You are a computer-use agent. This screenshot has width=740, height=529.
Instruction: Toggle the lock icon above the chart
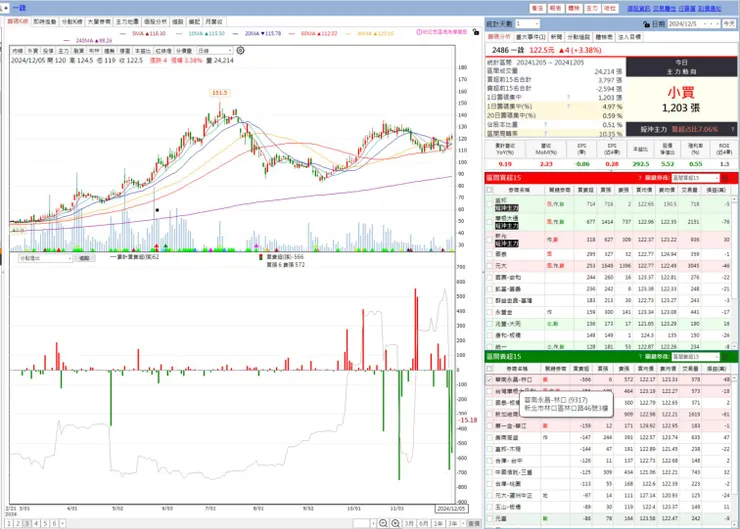pyautogui.click(x=476, y=32)
